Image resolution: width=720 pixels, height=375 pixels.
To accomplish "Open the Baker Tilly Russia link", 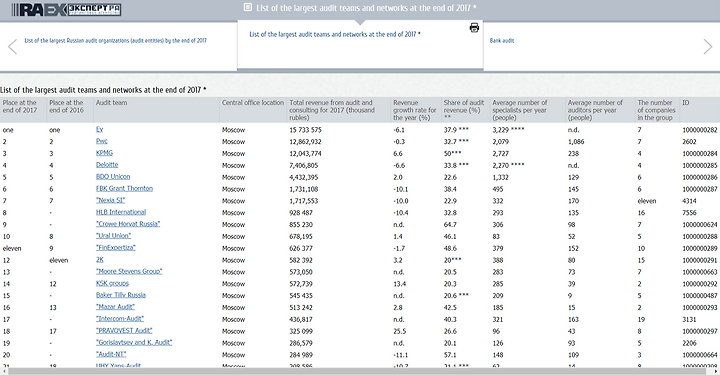I will click(x=121, y=295).
